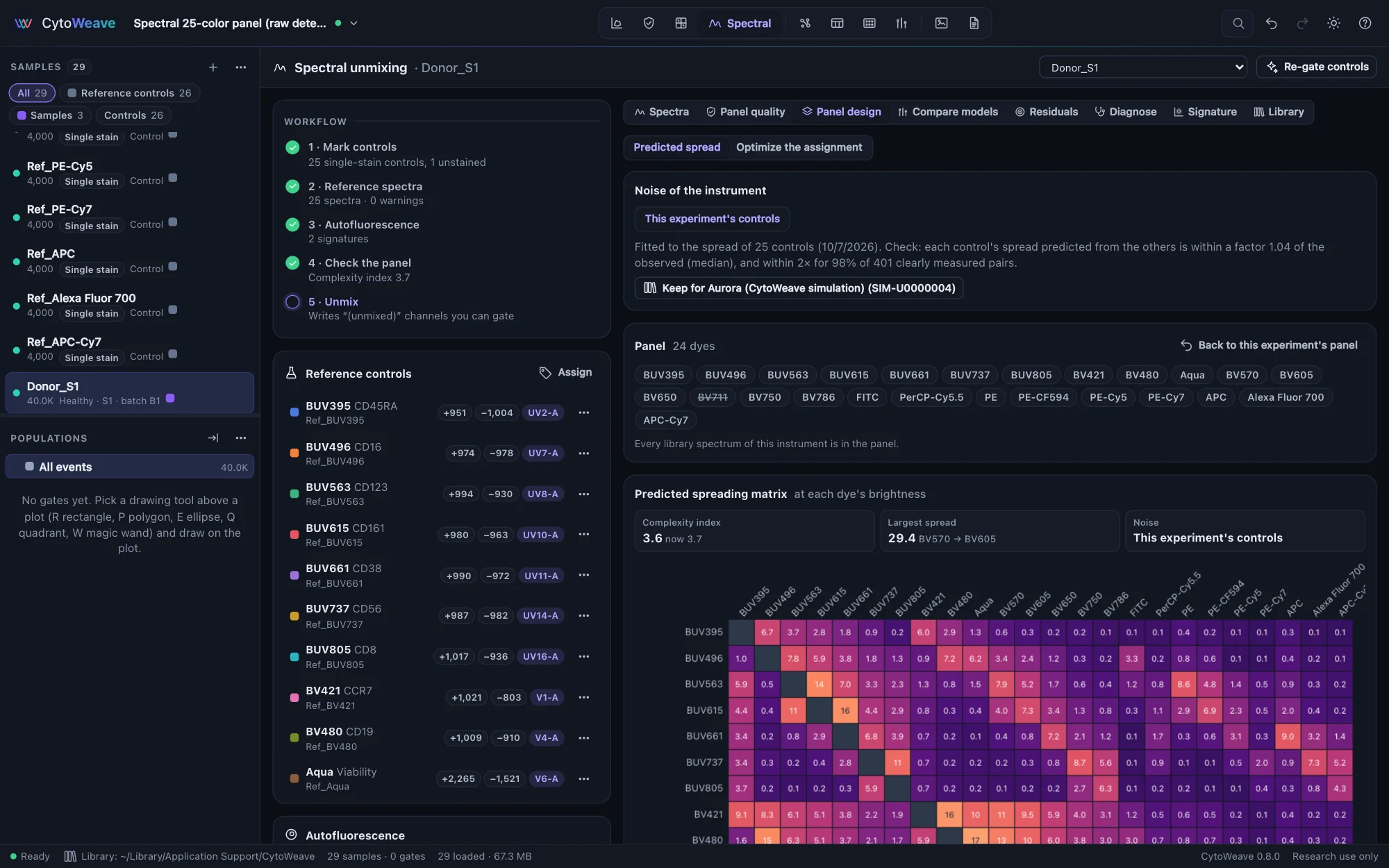Select the Controls 26 filter chip
Image resolution: width=1389 pixels, height=868 pixels.
click(x=133, y=115)
